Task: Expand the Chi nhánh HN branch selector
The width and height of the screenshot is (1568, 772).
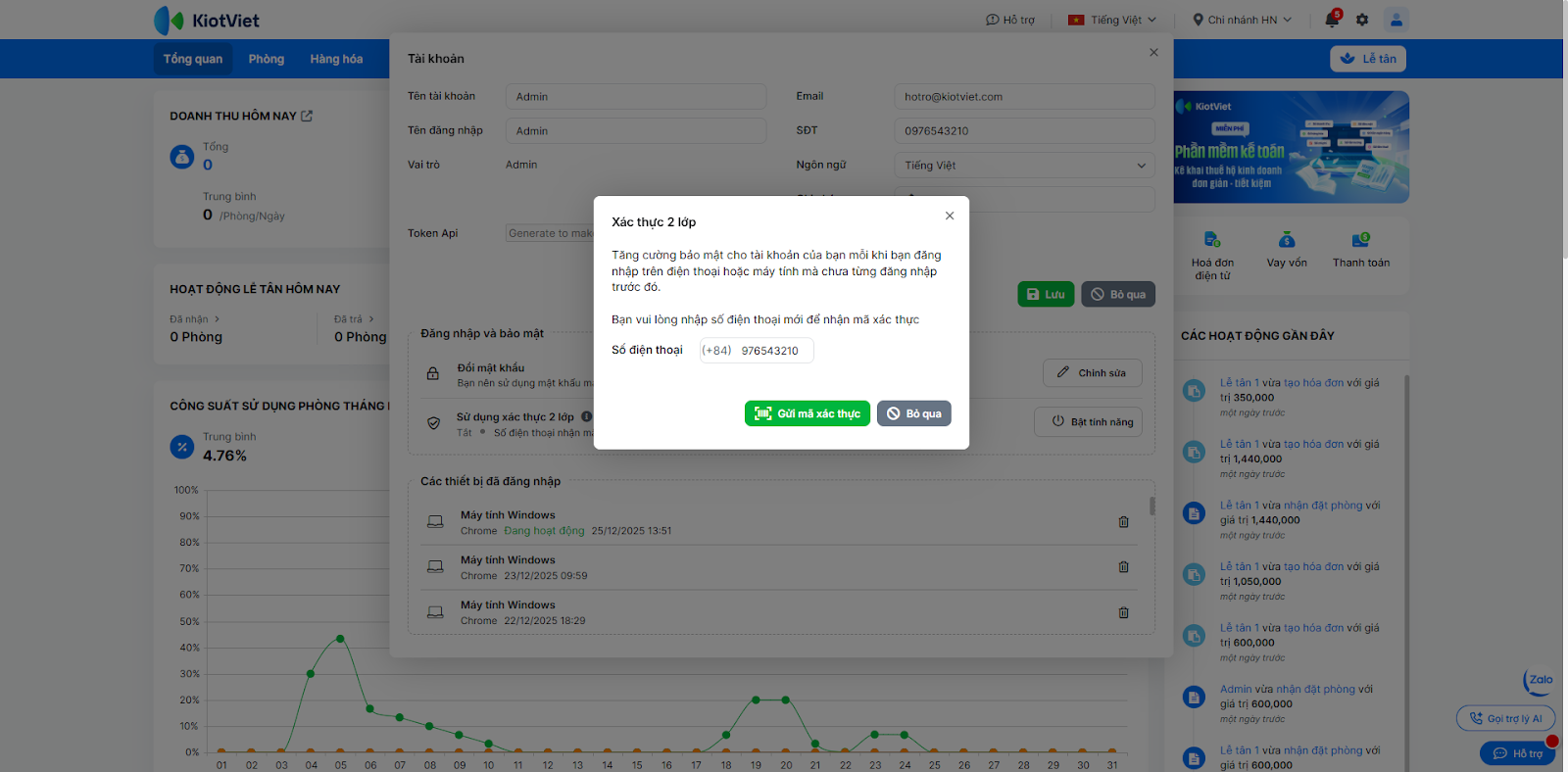Action: coord(1243,20)
